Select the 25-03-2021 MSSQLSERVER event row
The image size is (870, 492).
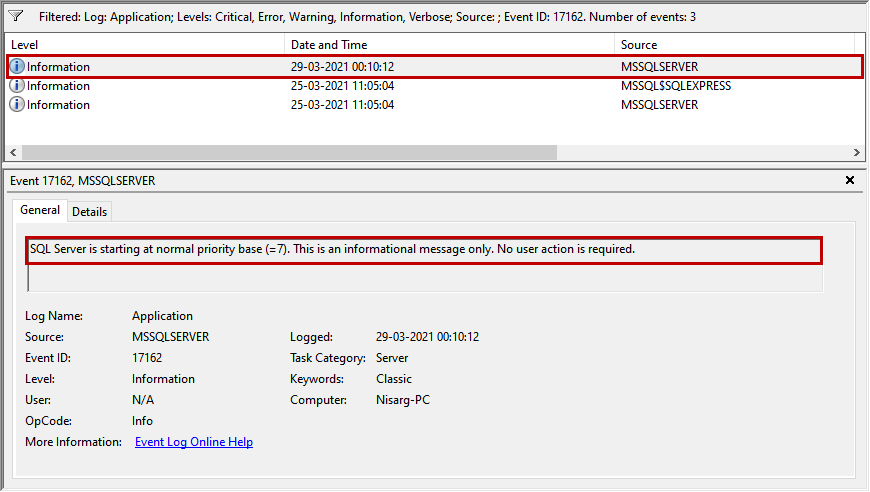click(400, 105)
